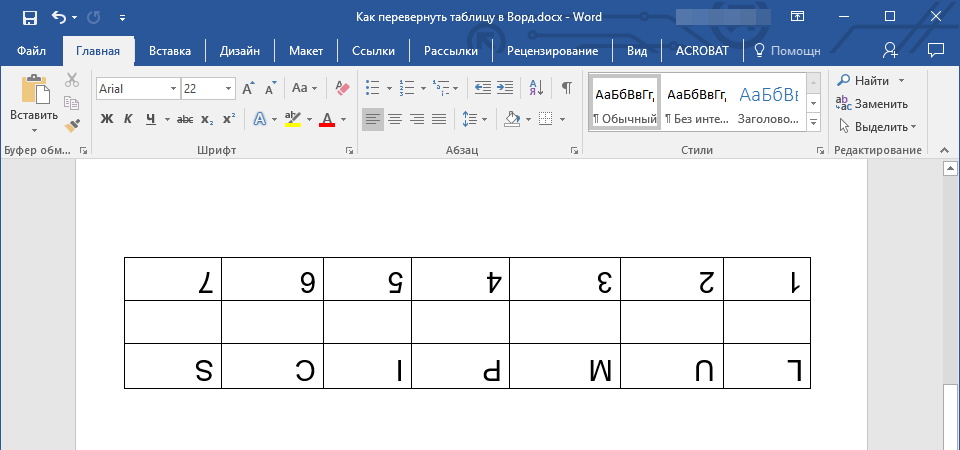Switch to the Вид tab

[x=637, y=51]
